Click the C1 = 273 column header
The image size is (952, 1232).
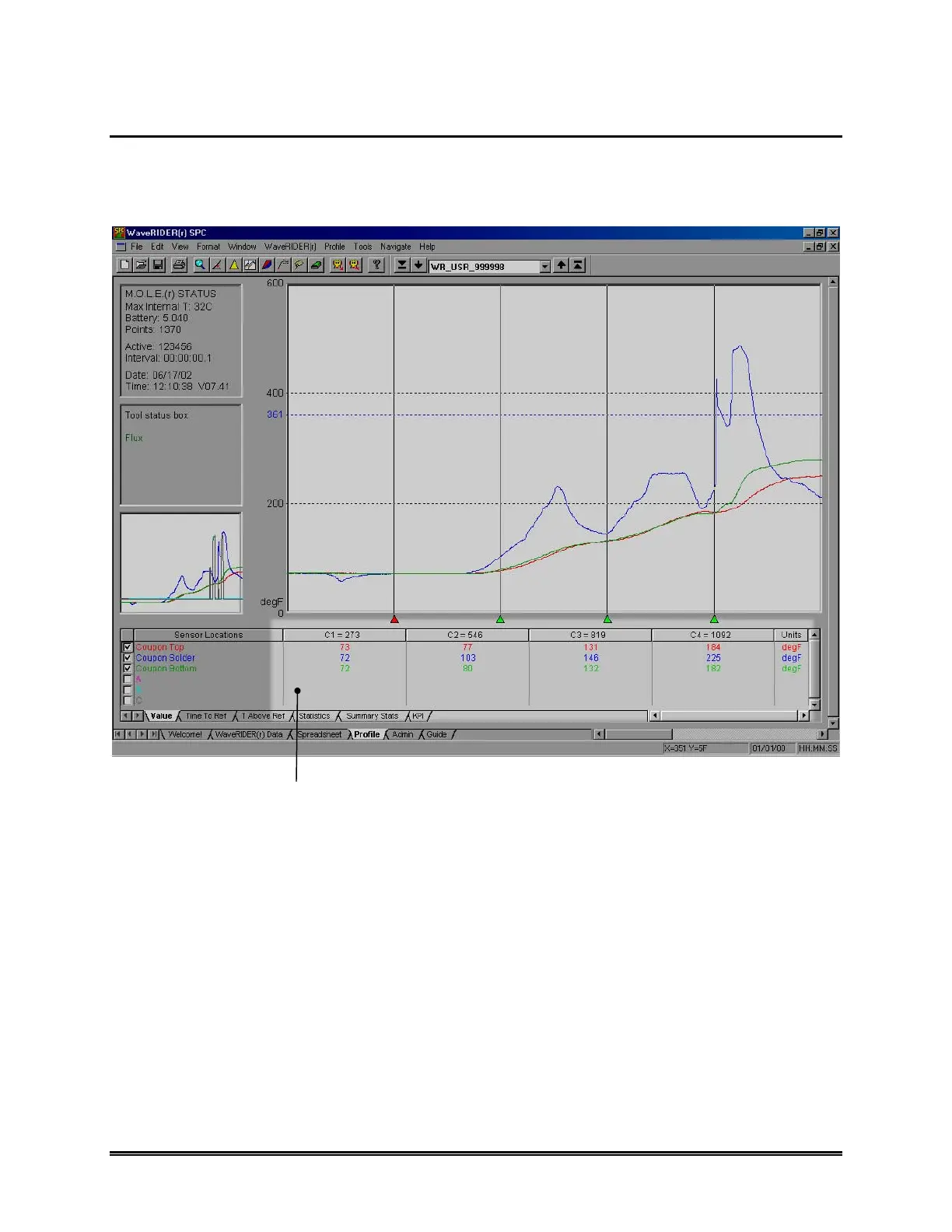(x=344, y=635)
